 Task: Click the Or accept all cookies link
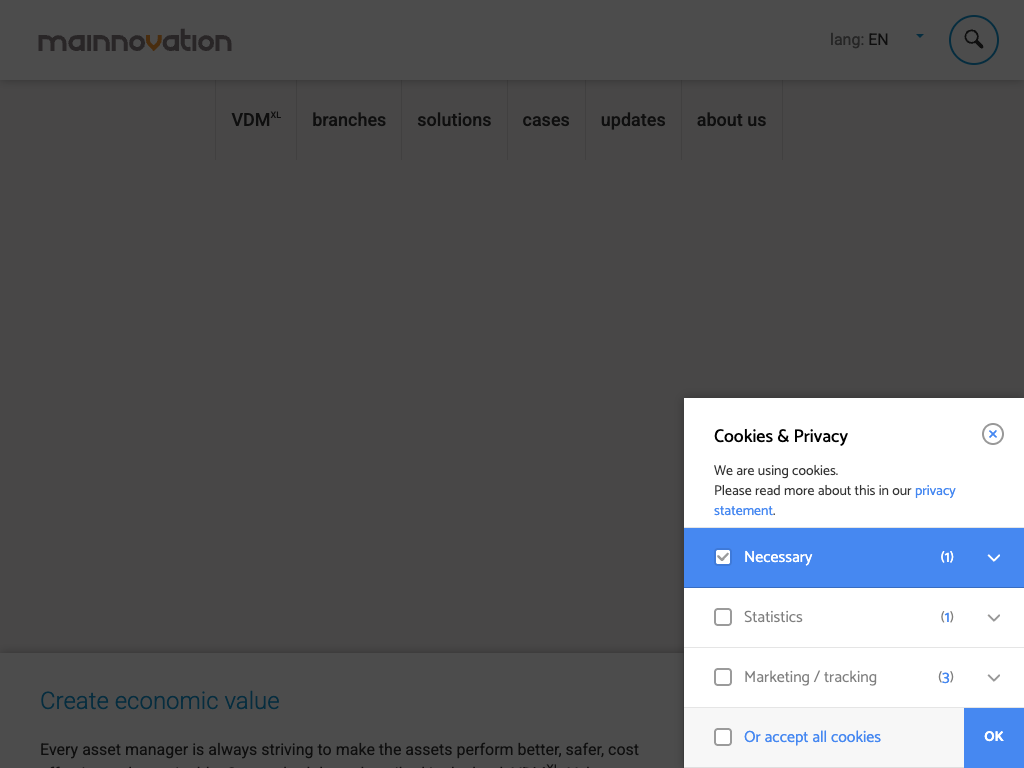pyautogui.click(x=812, y=737)
